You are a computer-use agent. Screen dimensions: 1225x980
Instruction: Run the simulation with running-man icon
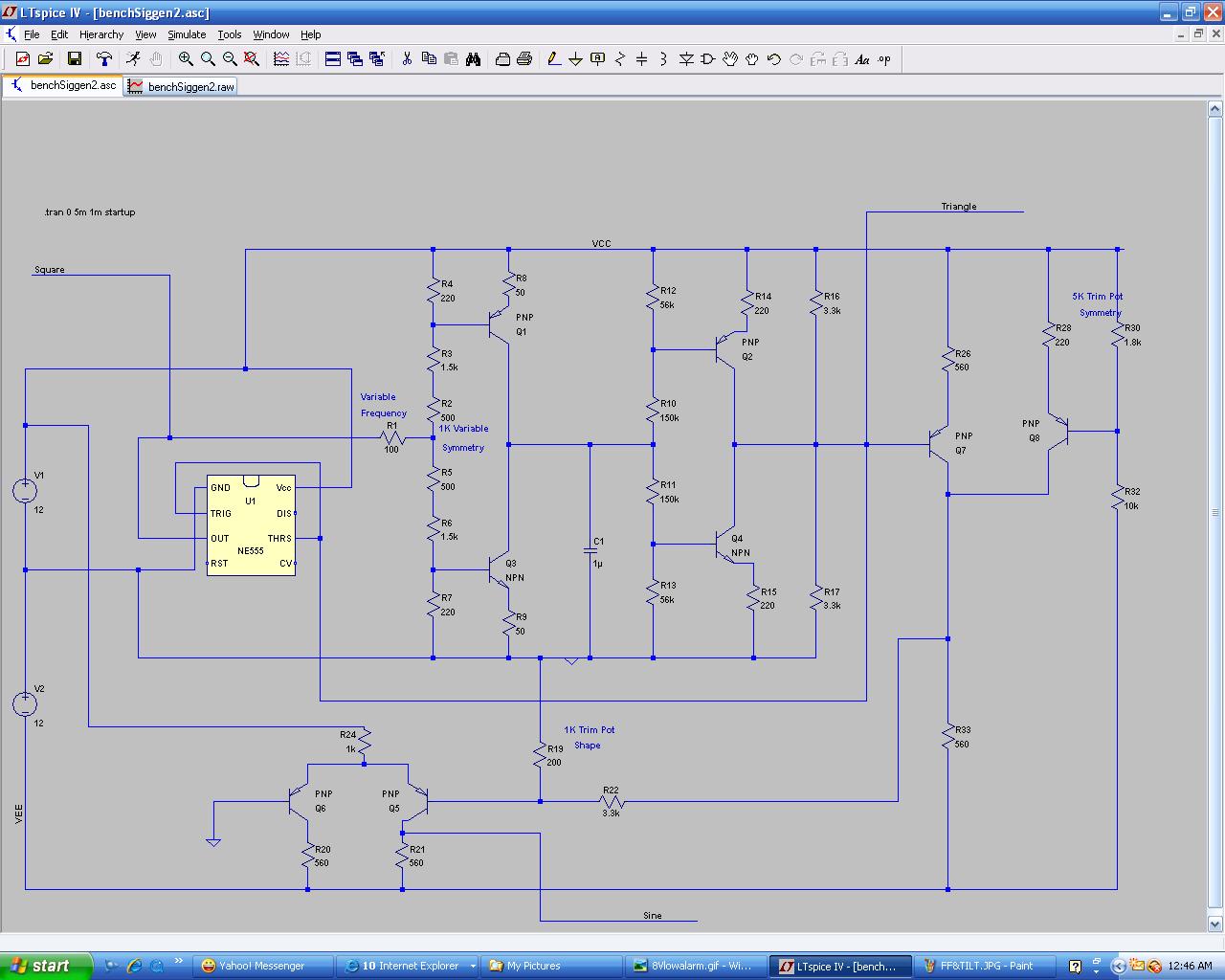[134, 59]
